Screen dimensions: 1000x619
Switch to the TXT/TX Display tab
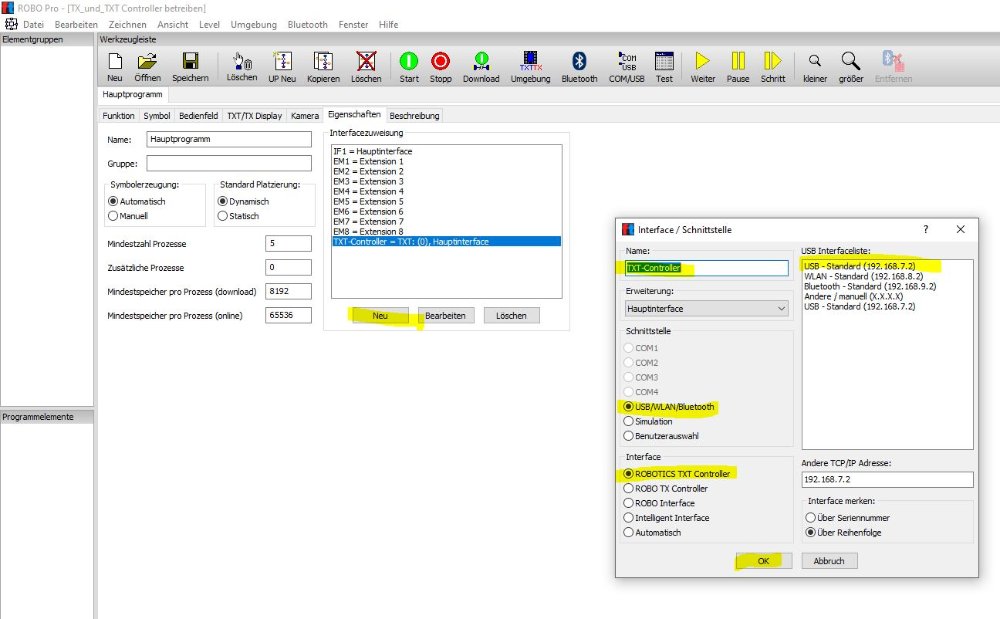[x=254, y=116]
